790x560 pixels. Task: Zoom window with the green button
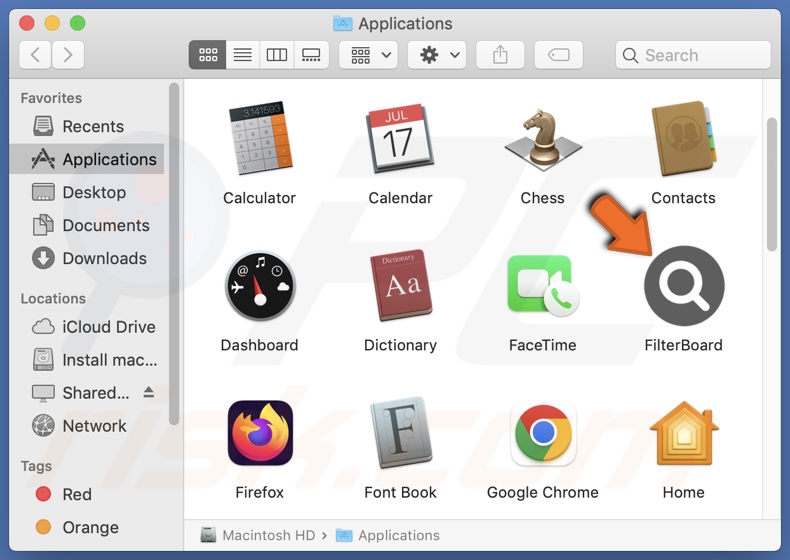[x=78, y=23]
